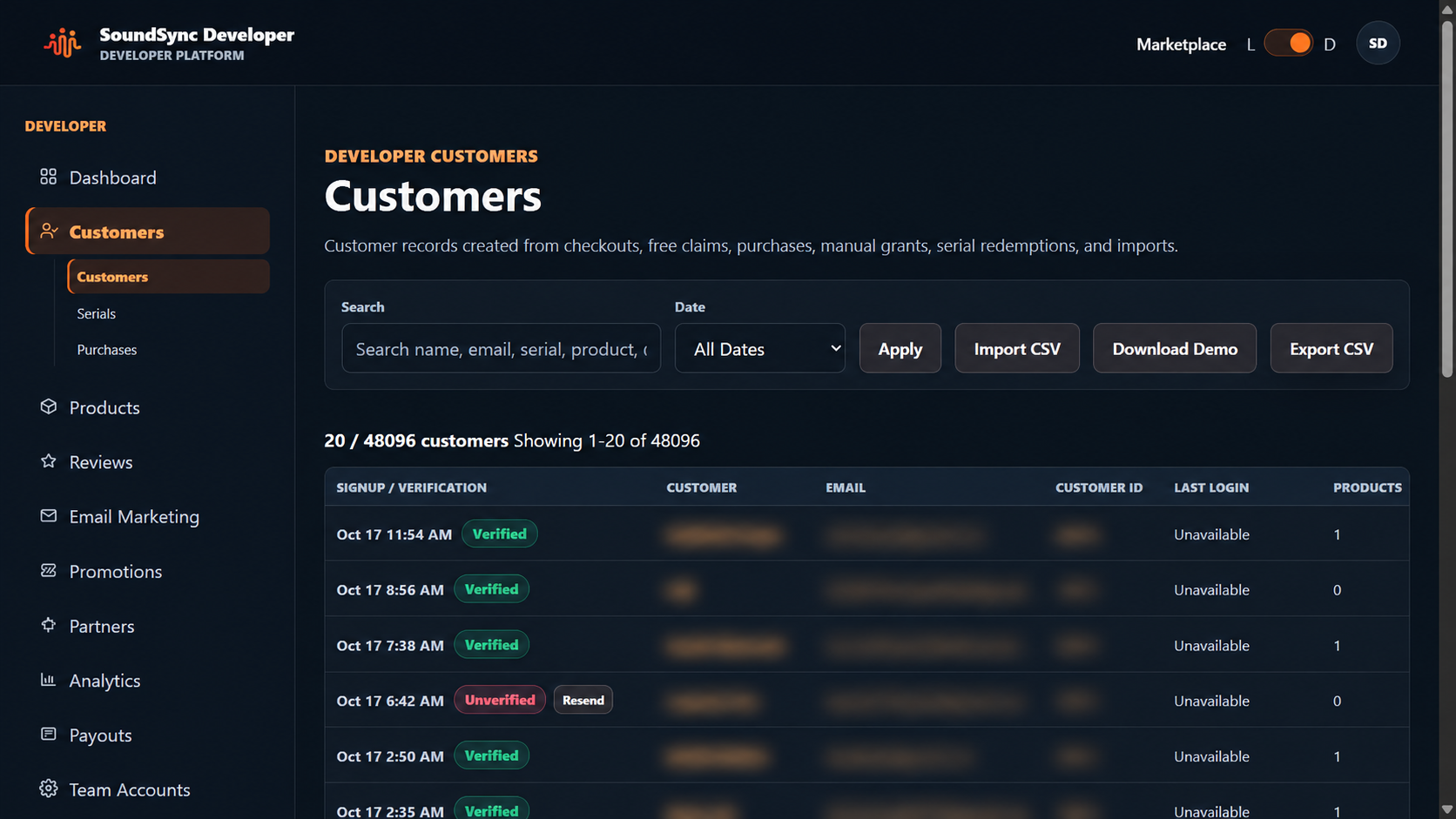This screenshot has width=1456, height=819.
Task: Click the Payouts card icon
Action: [x=49, y=735]
